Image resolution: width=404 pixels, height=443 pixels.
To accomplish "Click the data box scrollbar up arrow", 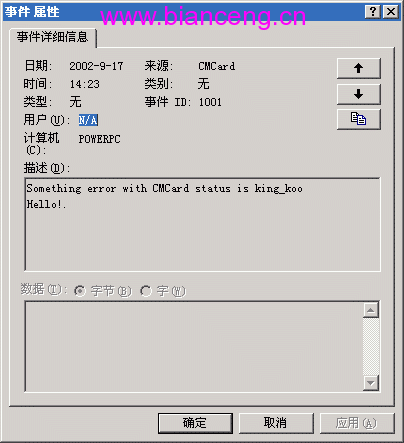I will 371,310.
